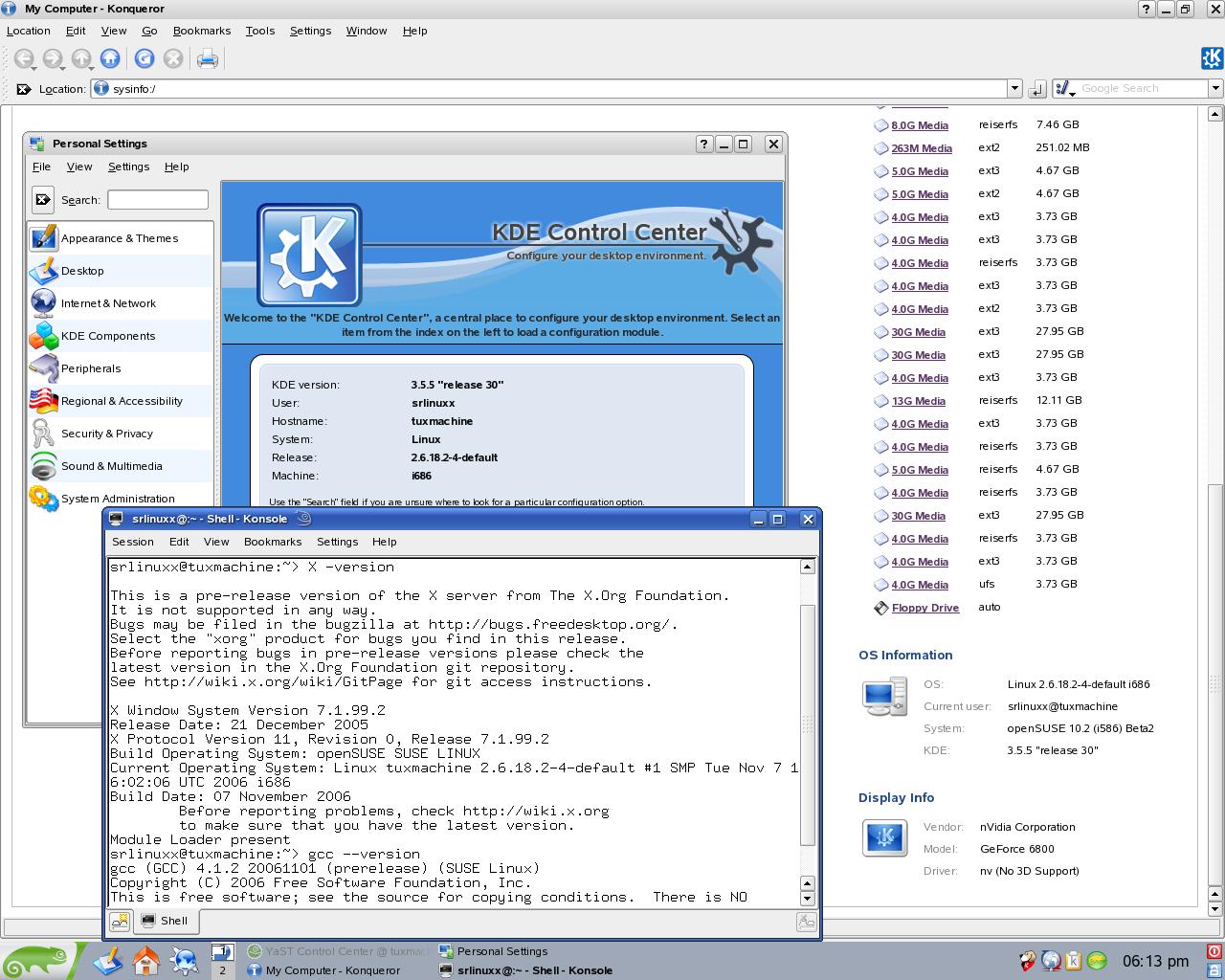Open the Floppy Drive link
The height and width of the screenshot is (980, 1225).
click(925, 608)
